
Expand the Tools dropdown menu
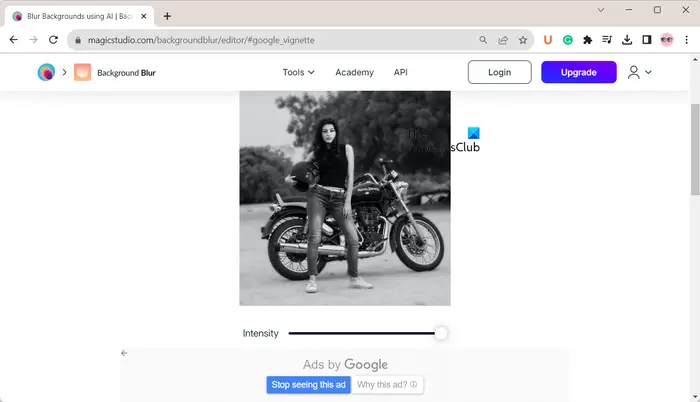[298, 72]
